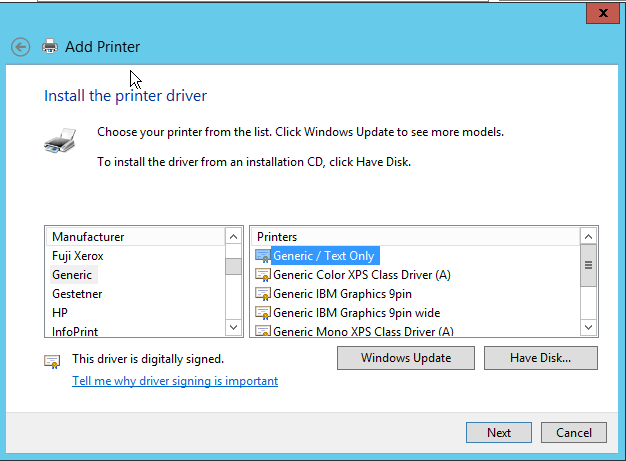Screen dimensions: 626x461
Task: Cancel the Add Printer wizard
Action: coord(574,433)
